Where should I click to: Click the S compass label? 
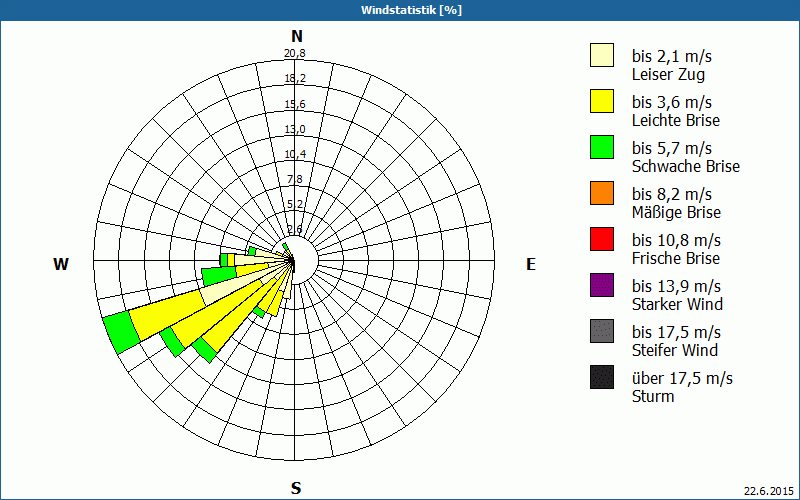click(x=296, y=488)
